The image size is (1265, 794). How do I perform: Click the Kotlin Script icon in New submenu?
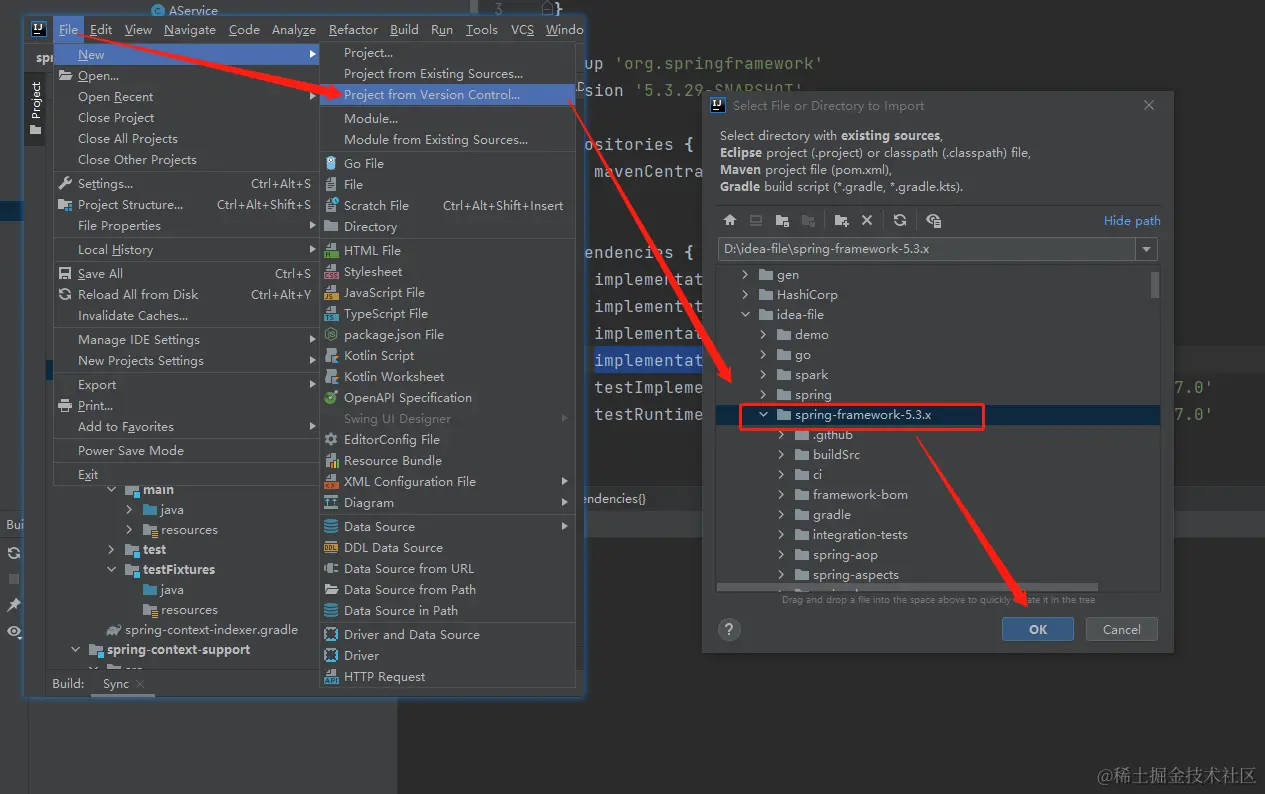pos(331,355)
